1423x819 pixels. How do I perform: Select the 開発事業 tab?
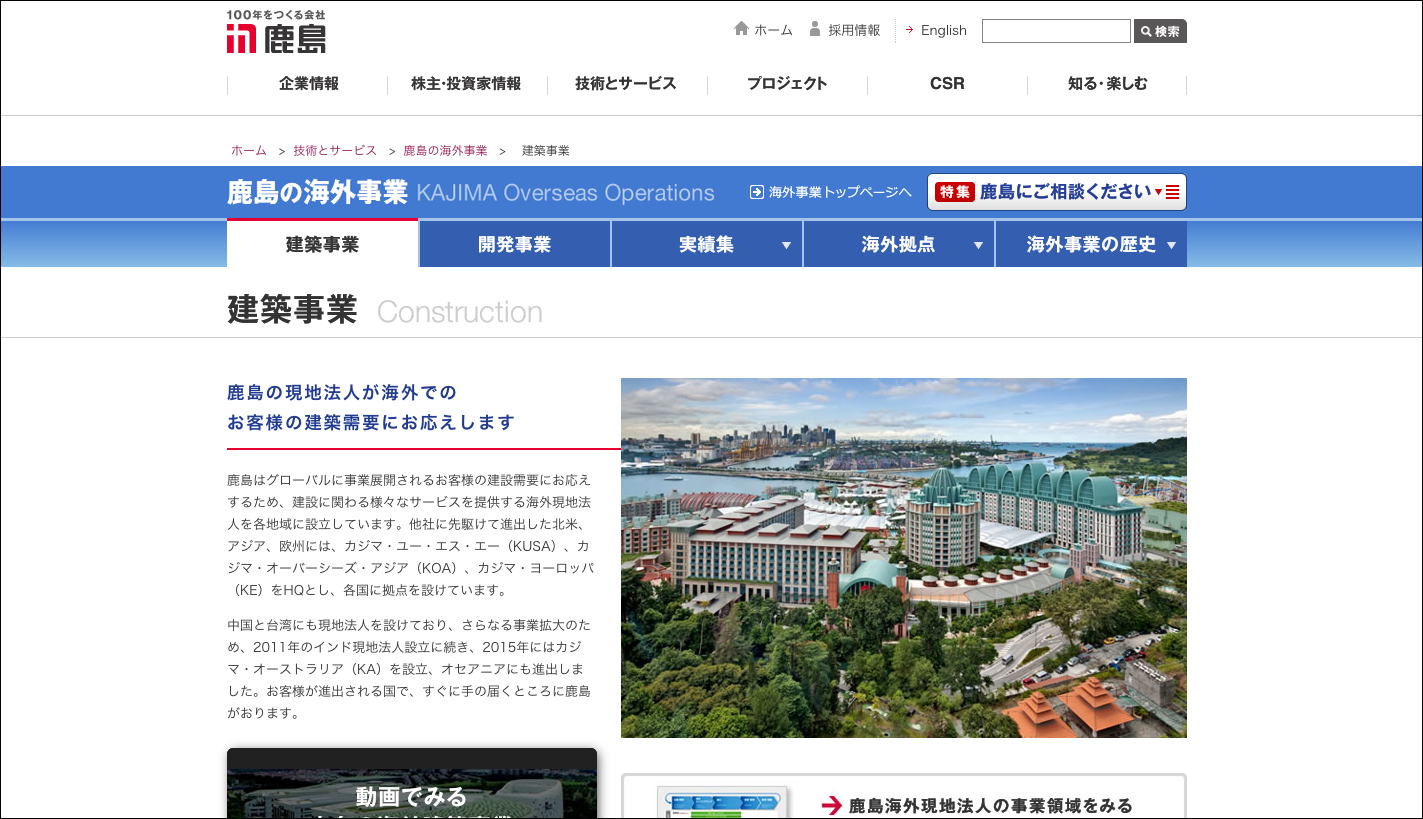[x=514, y=244]
